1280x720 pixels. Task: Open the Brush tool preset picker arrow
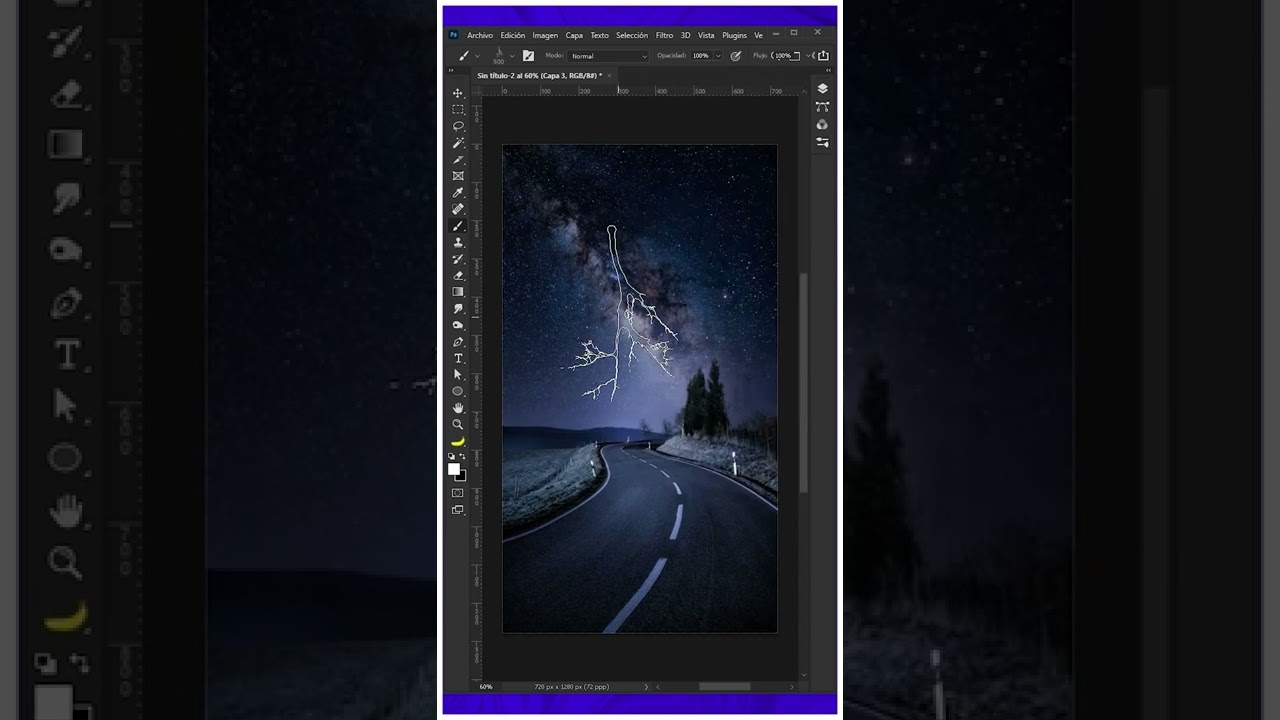coord(477,56)
